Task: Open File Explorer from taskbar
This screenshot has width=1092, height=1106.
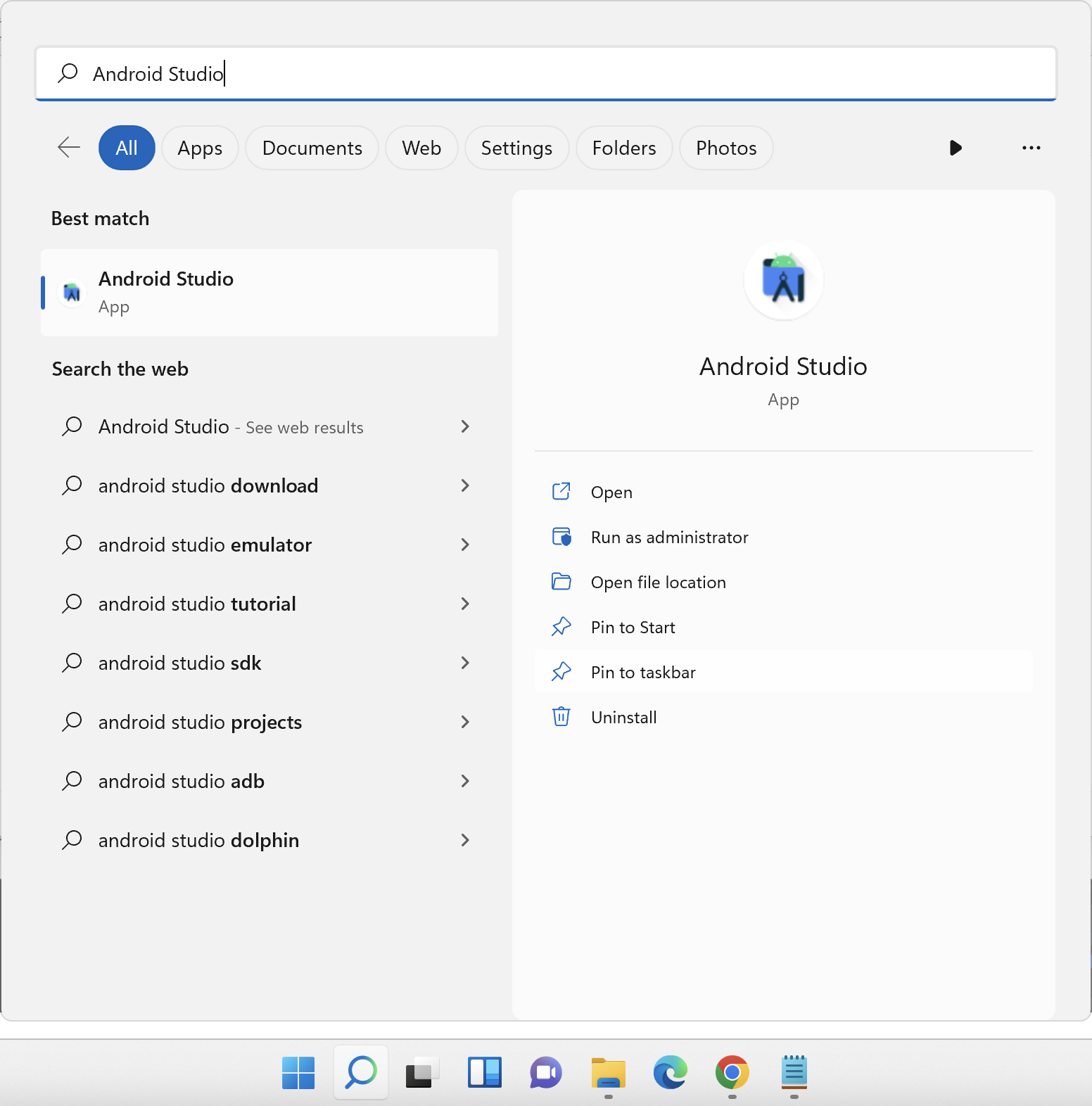Action: (x=609, y=1073)
